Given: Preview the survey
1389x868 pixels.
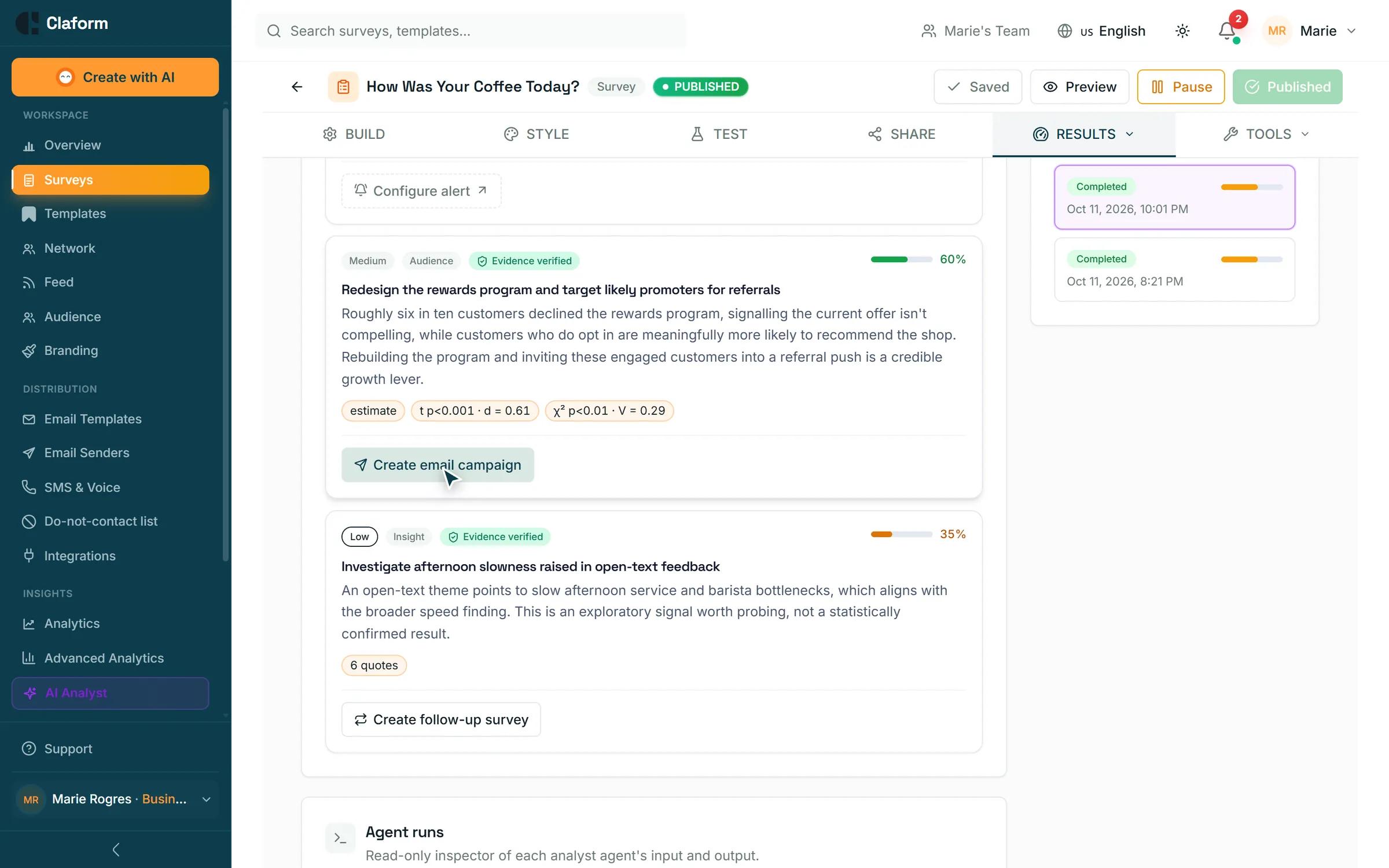Looking at the screenshot, I should pyautogui.click(x=1079, y=87).
